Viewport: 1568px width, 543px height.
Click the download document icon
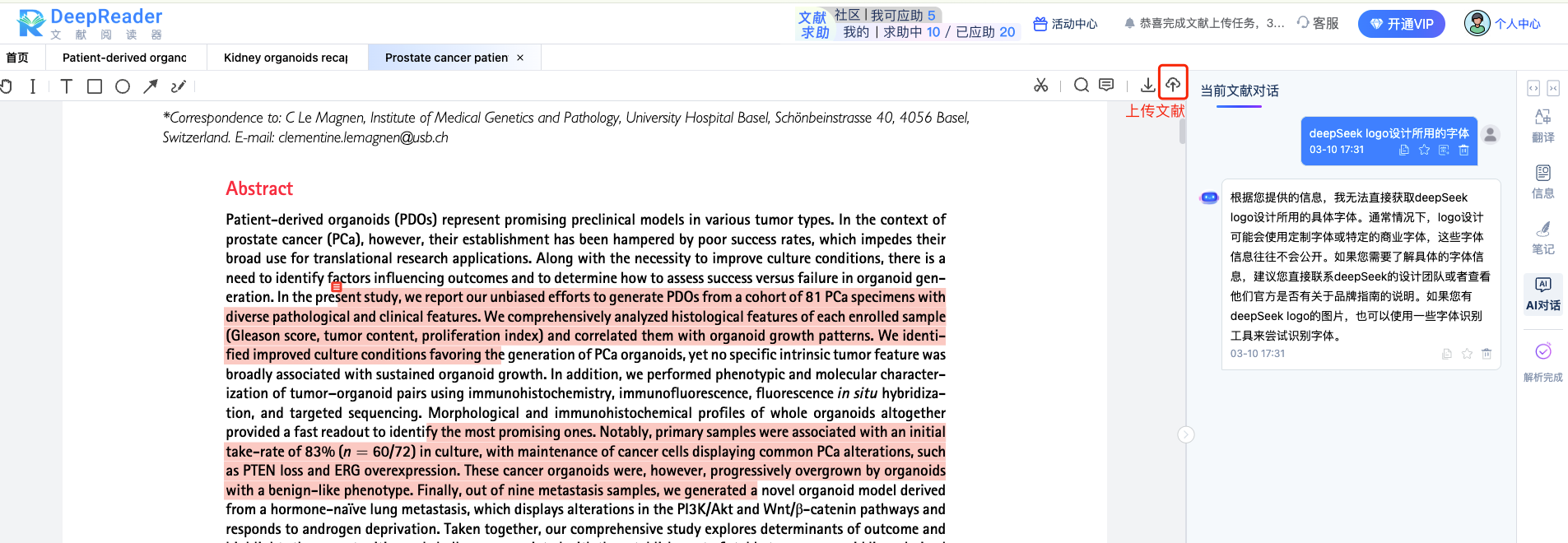(1147, 85)
